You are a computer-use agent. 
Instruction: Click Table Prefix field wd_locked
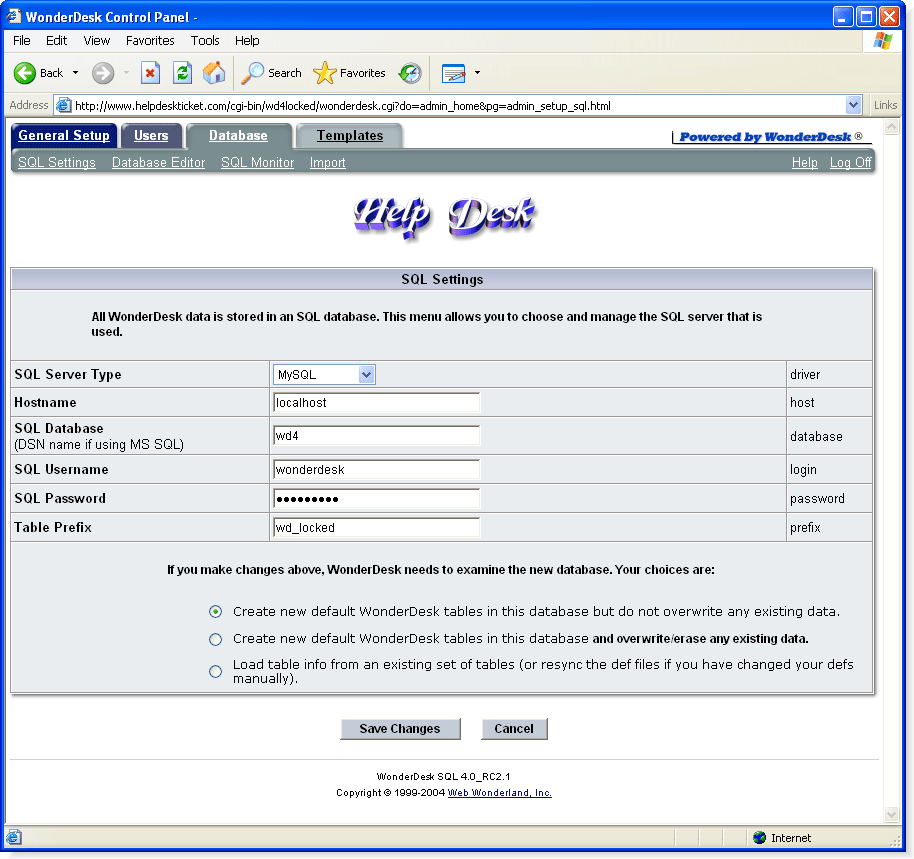click(377, 527)
